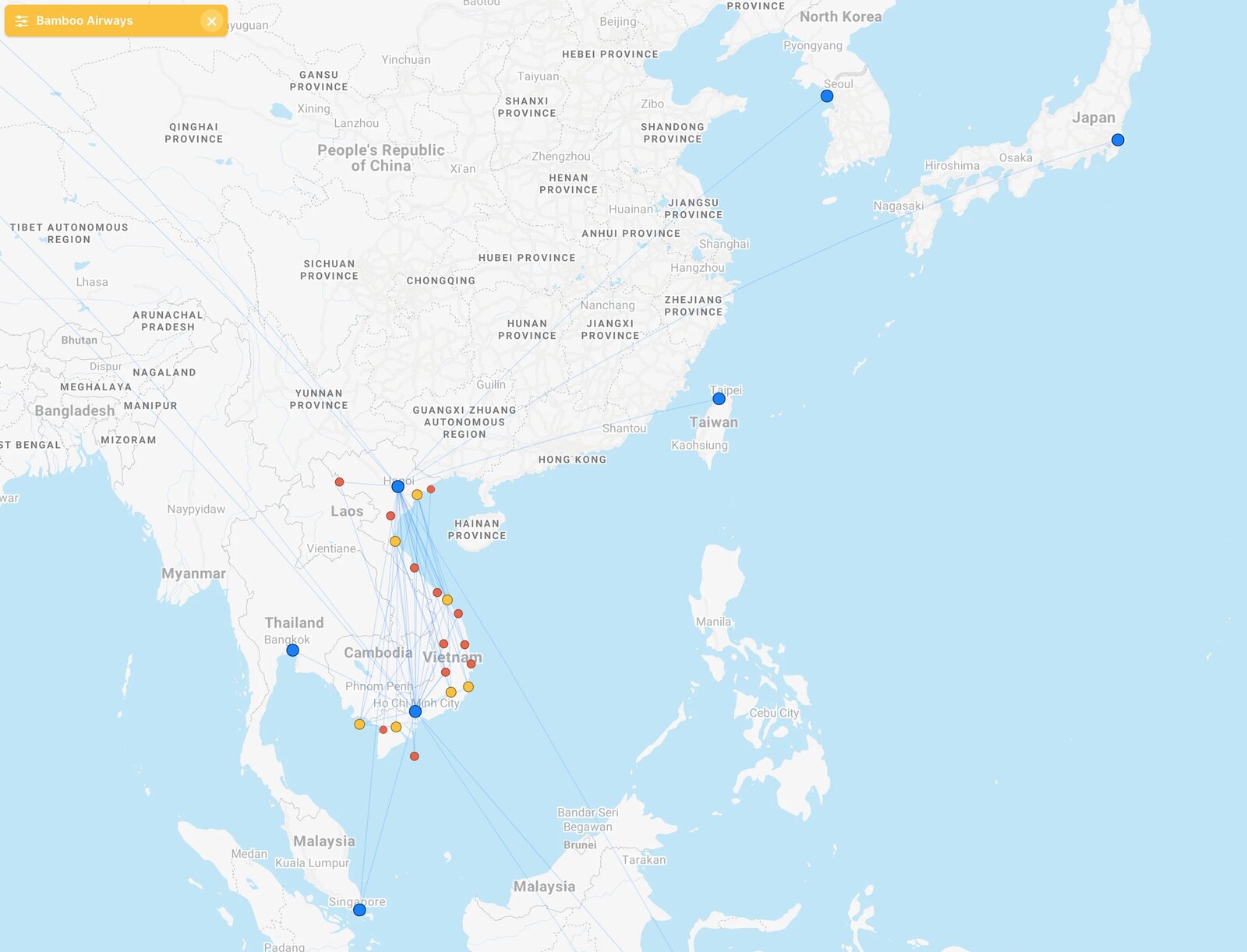This screenshot has width=1247, height=952.
Task: Click the Bamboo Airways filter chip label
Action: [x=84, y=21]
